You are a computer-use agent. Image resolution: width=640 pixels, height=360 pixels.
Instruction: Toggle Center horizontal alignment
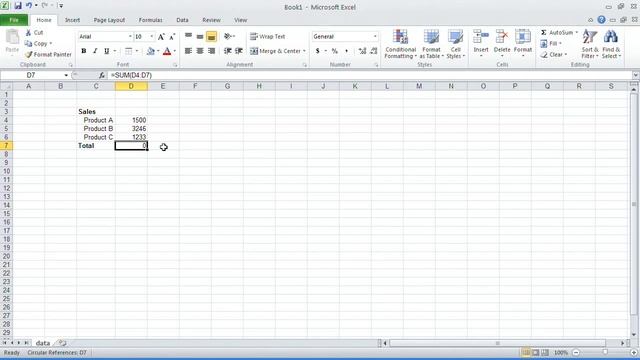point(200,51)
